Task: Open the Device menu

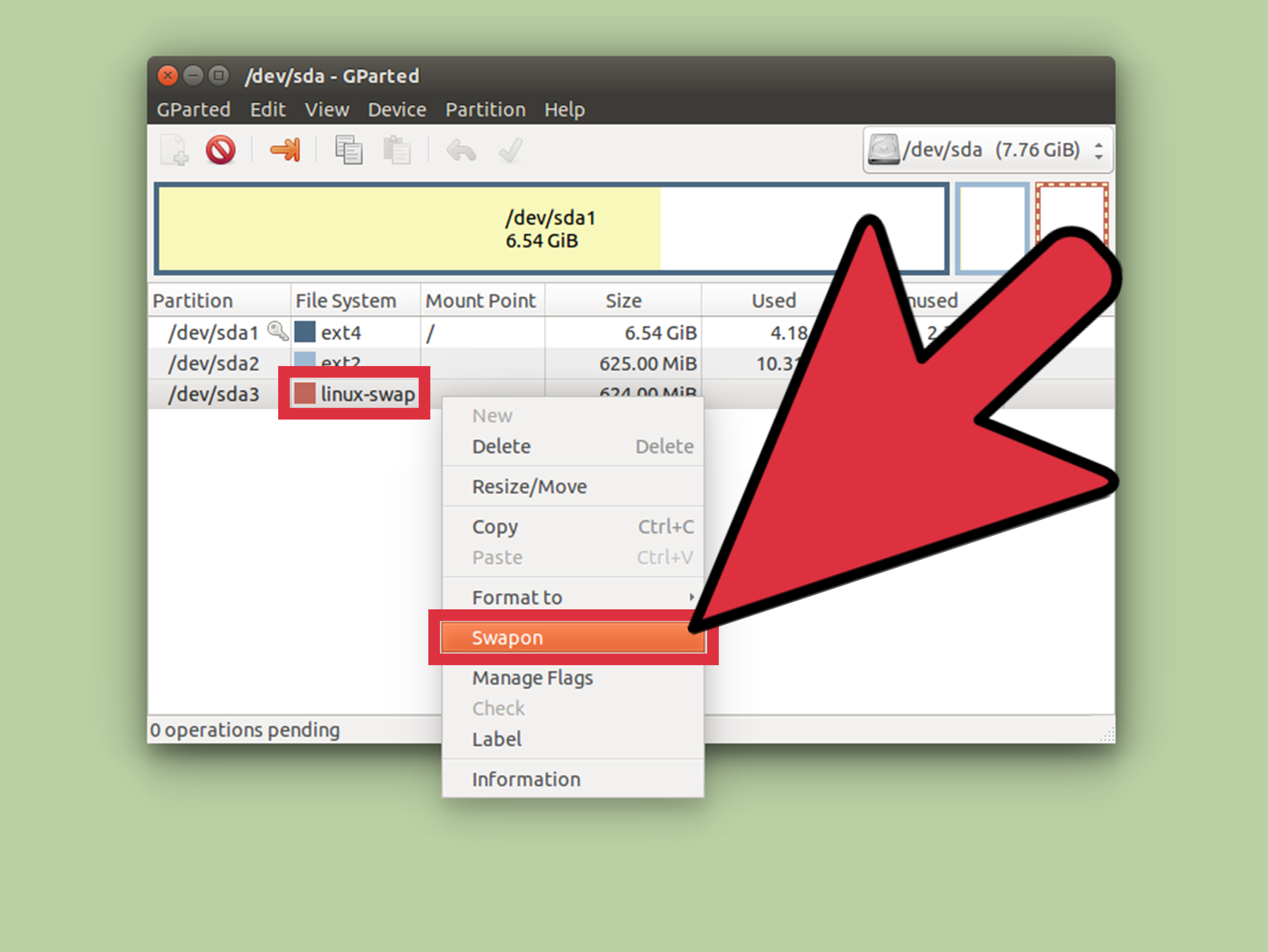Action: [x=397, y=109]
